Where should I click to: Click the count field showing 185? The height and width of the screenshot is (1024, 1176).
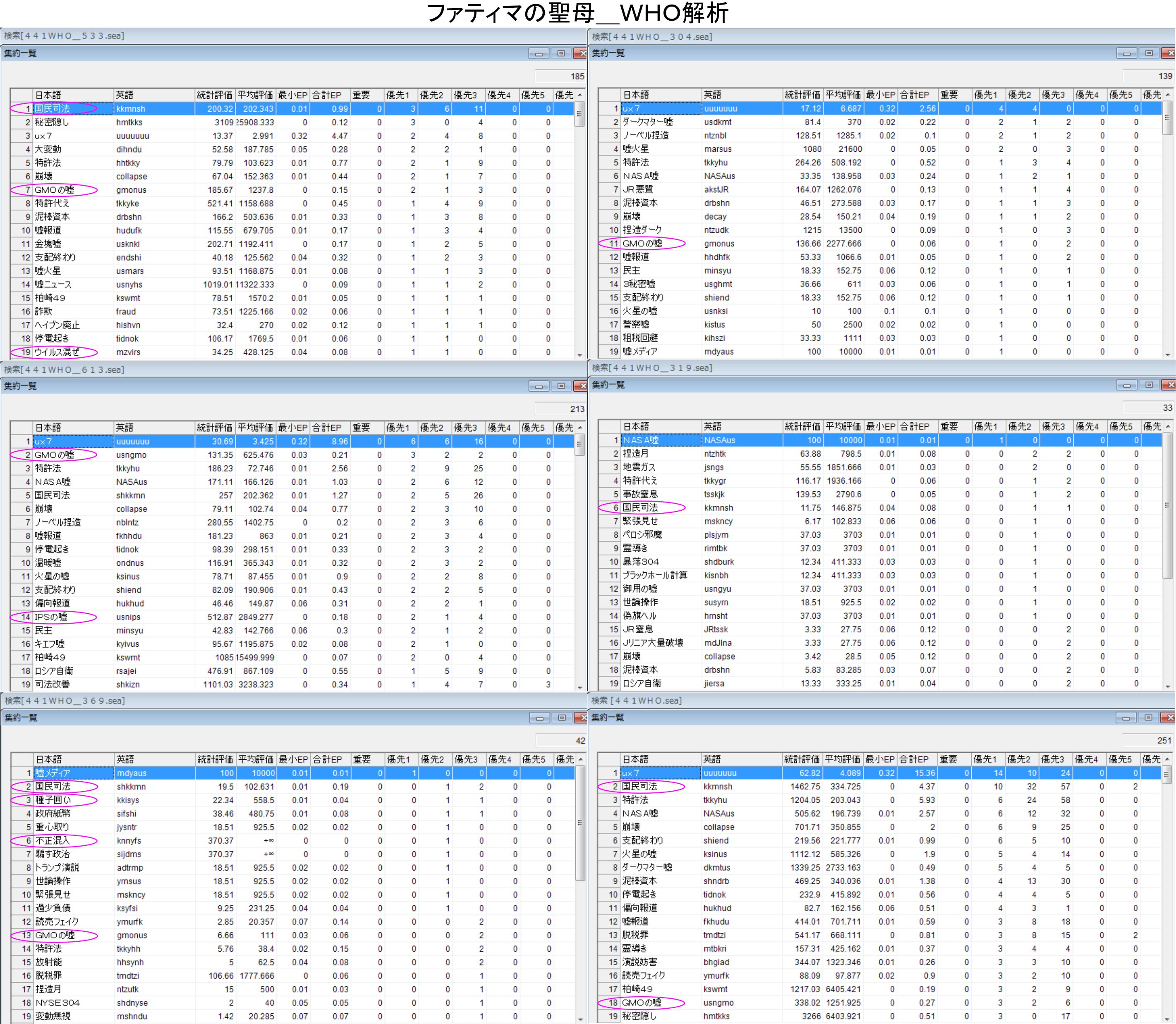click(x=560, y=76)
